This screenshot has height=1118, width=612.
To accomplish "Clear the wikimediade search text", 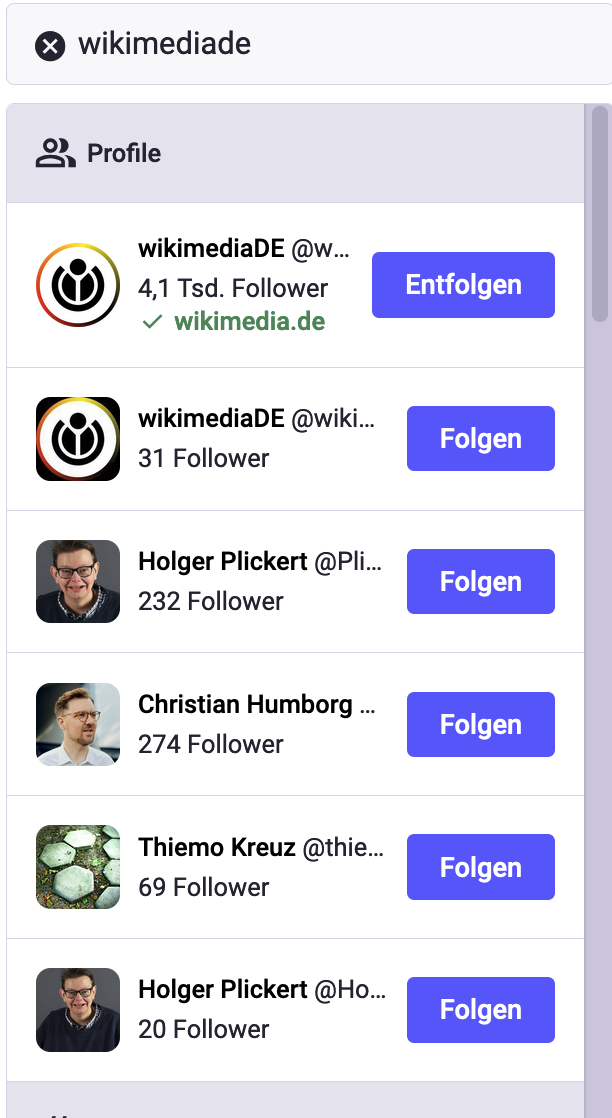I will [x=50, y=45].
